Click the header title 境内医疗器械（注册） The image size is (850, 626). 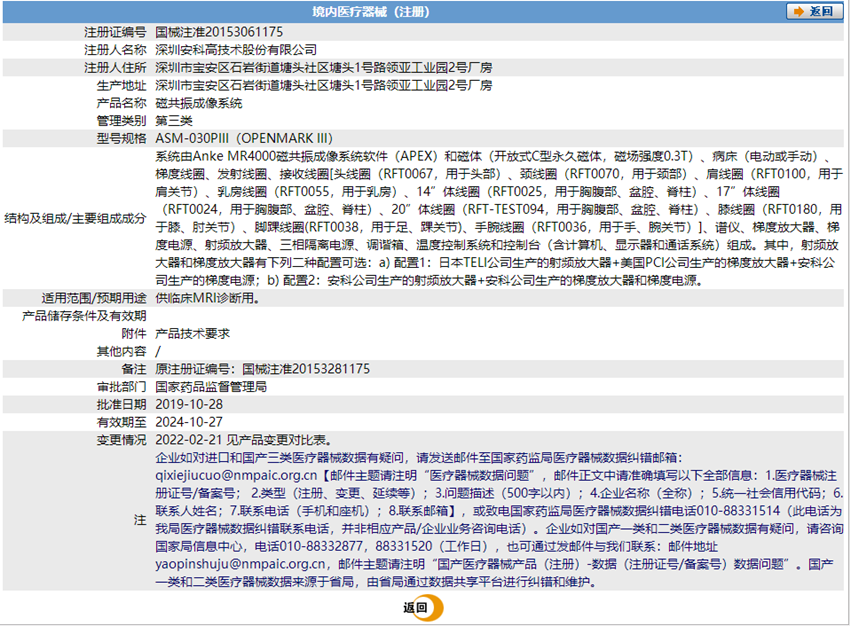tap(371, 11)
